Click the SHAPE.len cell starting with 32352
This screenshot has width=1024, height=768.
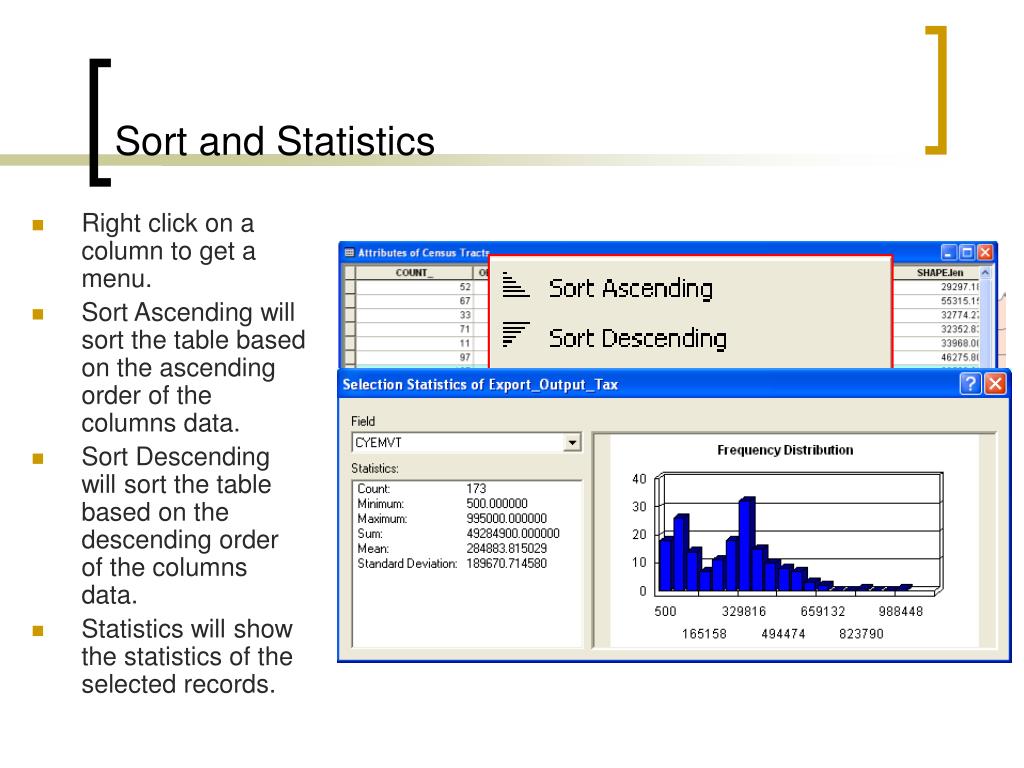[936, 329]
